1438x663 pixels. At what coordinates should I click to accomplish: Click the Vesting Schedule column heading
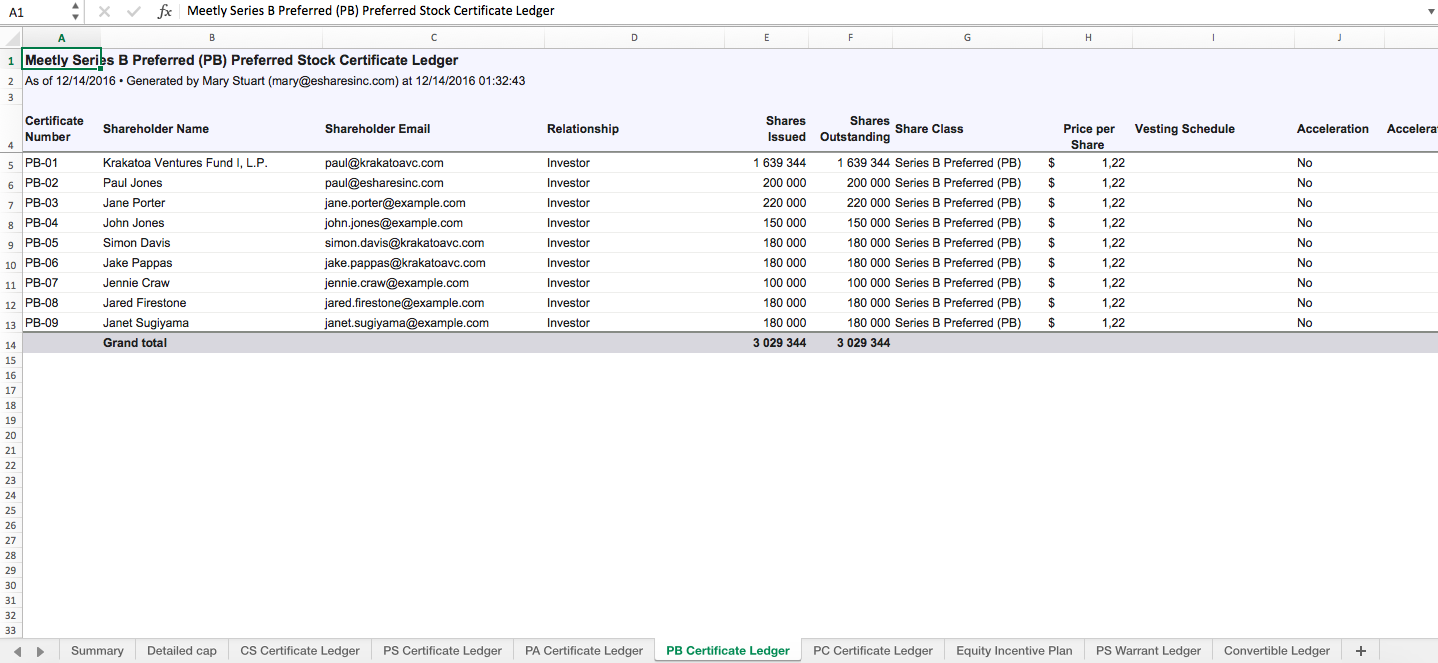(x=1185, y=129)
